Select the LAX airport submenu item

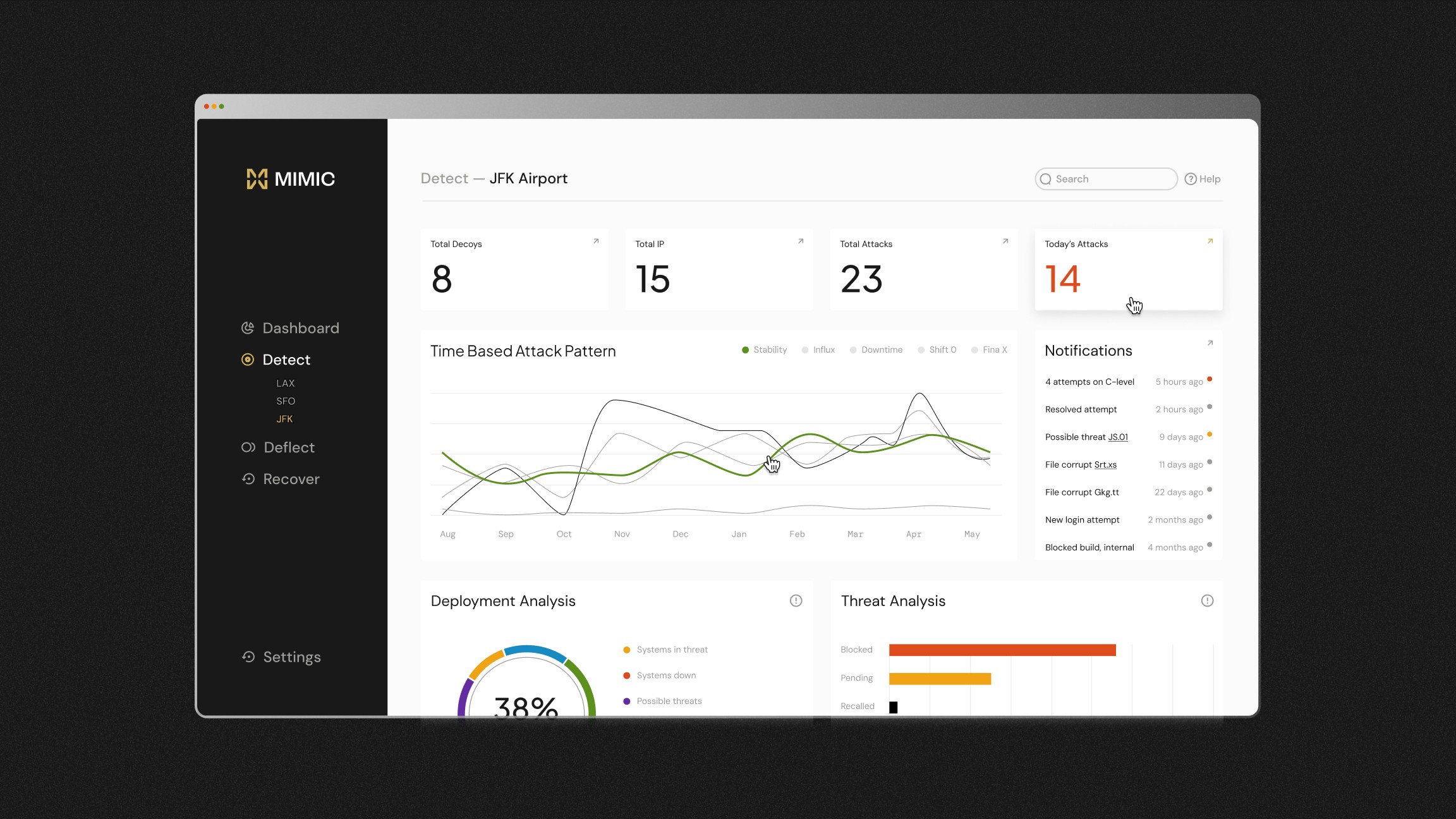click(285, 384)
